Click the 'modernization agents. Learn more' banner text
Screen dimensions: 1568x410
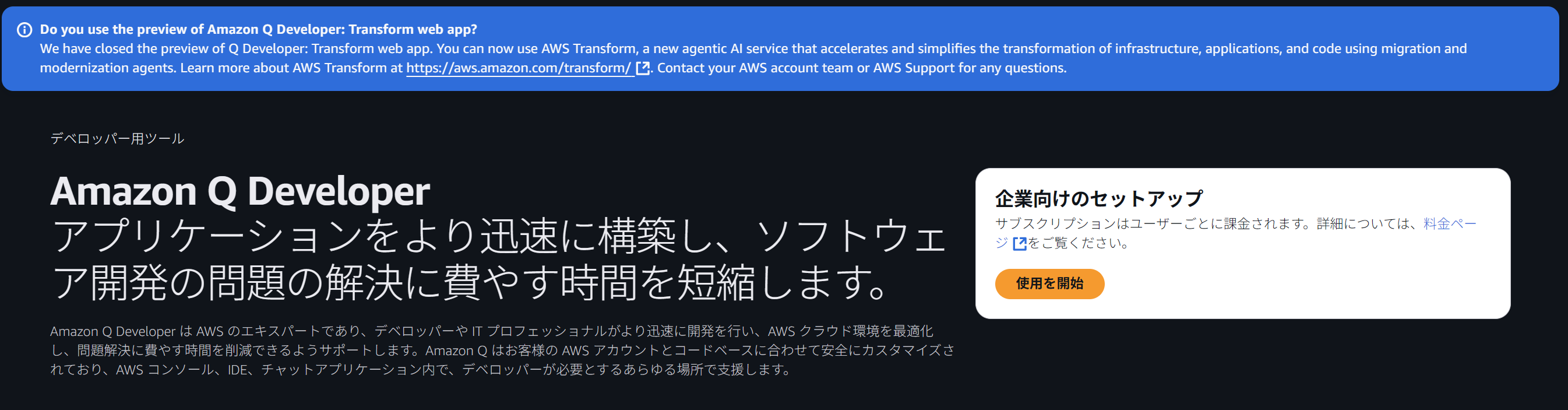pyautogui.click(x=221, y=68)
